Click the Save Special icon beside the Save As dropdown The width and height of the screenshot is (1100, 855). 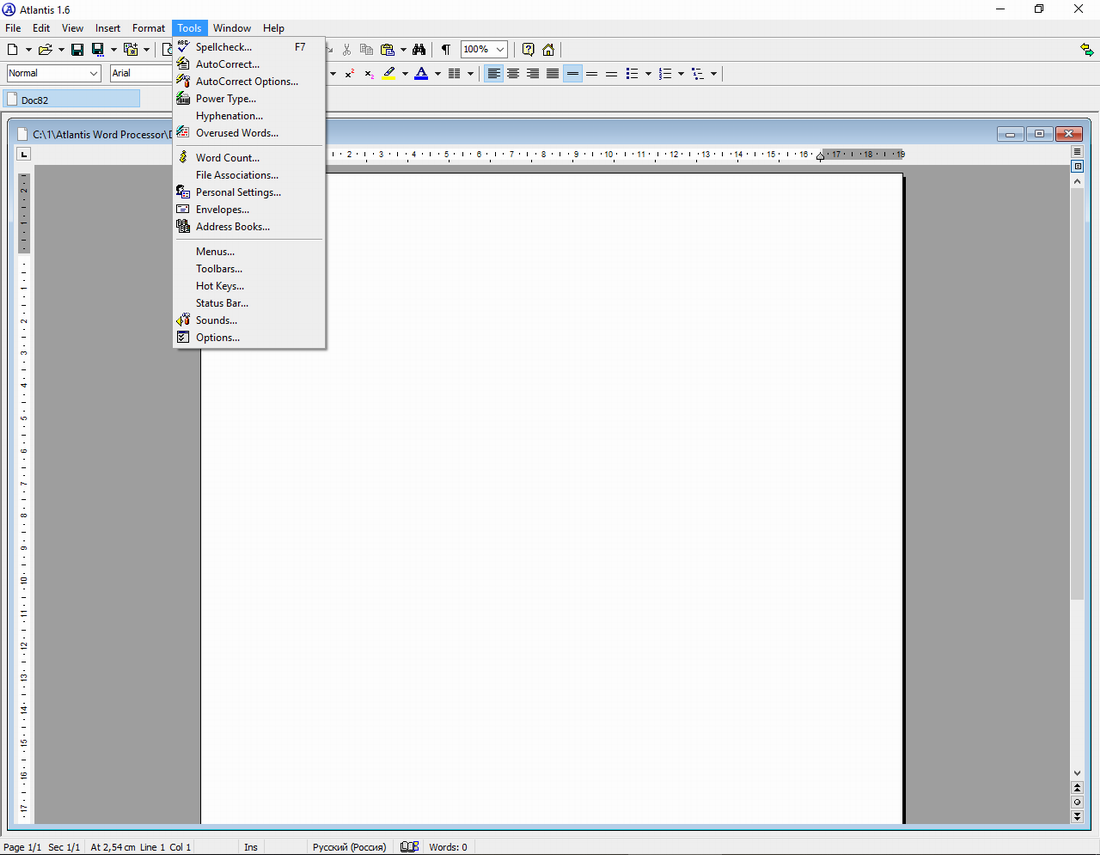click(x=130, y=50)
